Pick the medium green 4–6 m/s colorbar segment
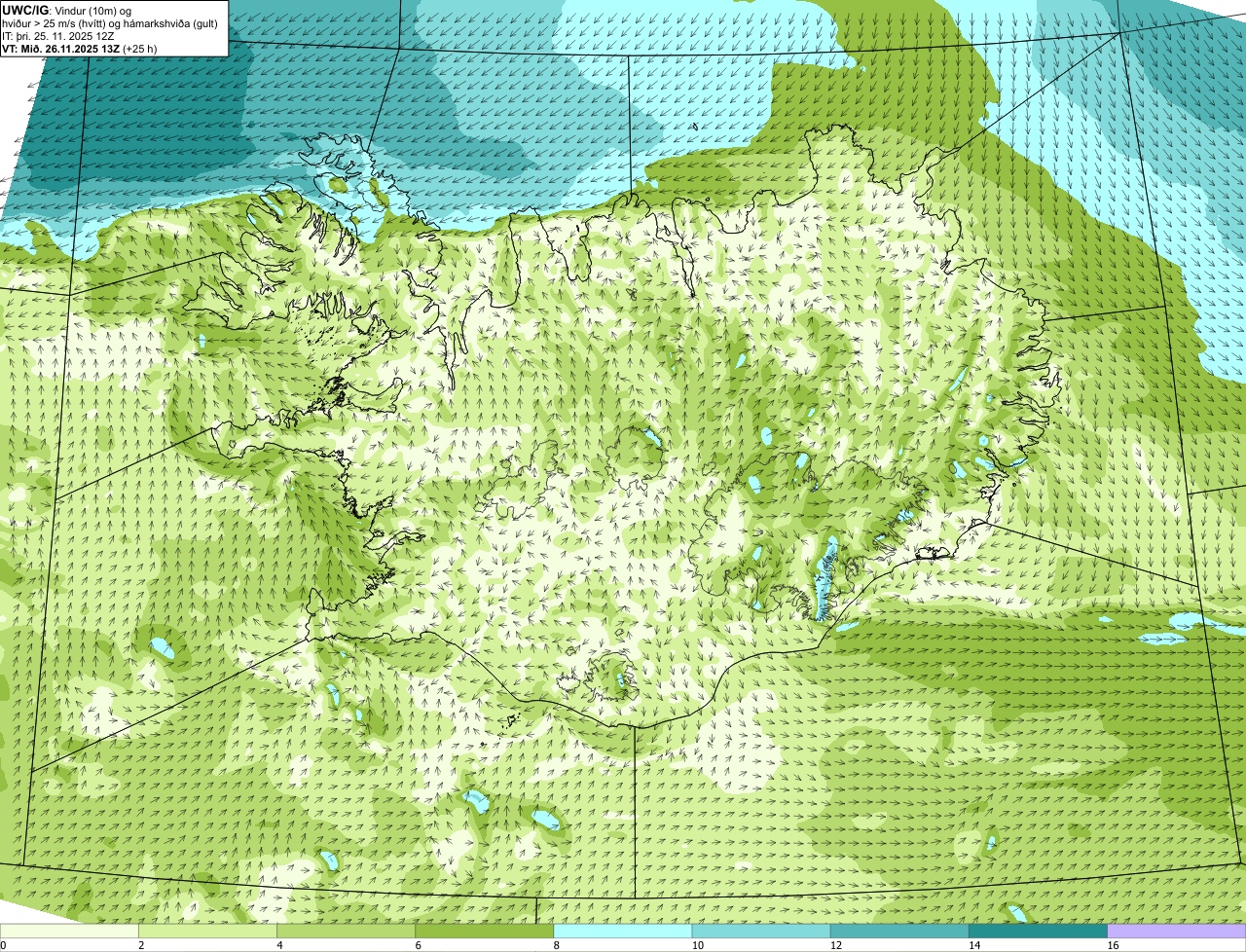 [x=347, y=932]
